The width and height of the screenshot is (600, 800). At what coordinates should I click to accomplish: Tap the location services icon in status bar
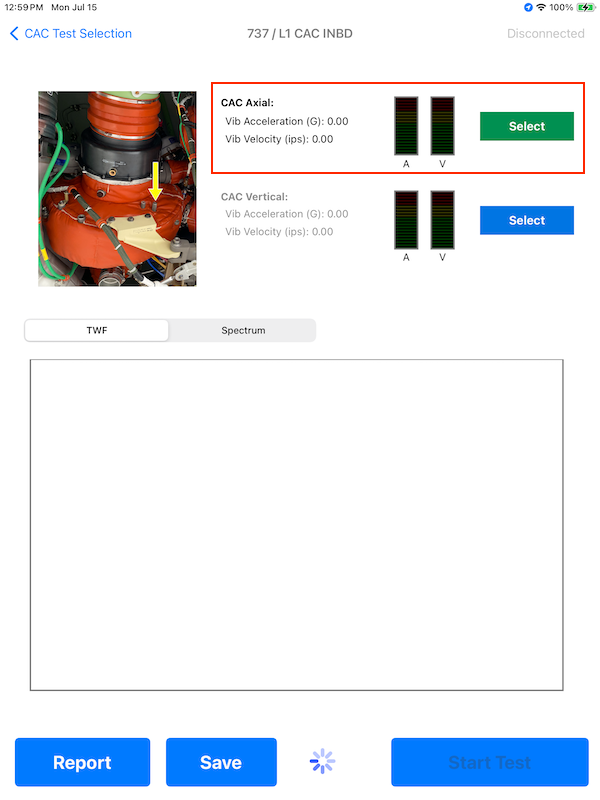528,7
